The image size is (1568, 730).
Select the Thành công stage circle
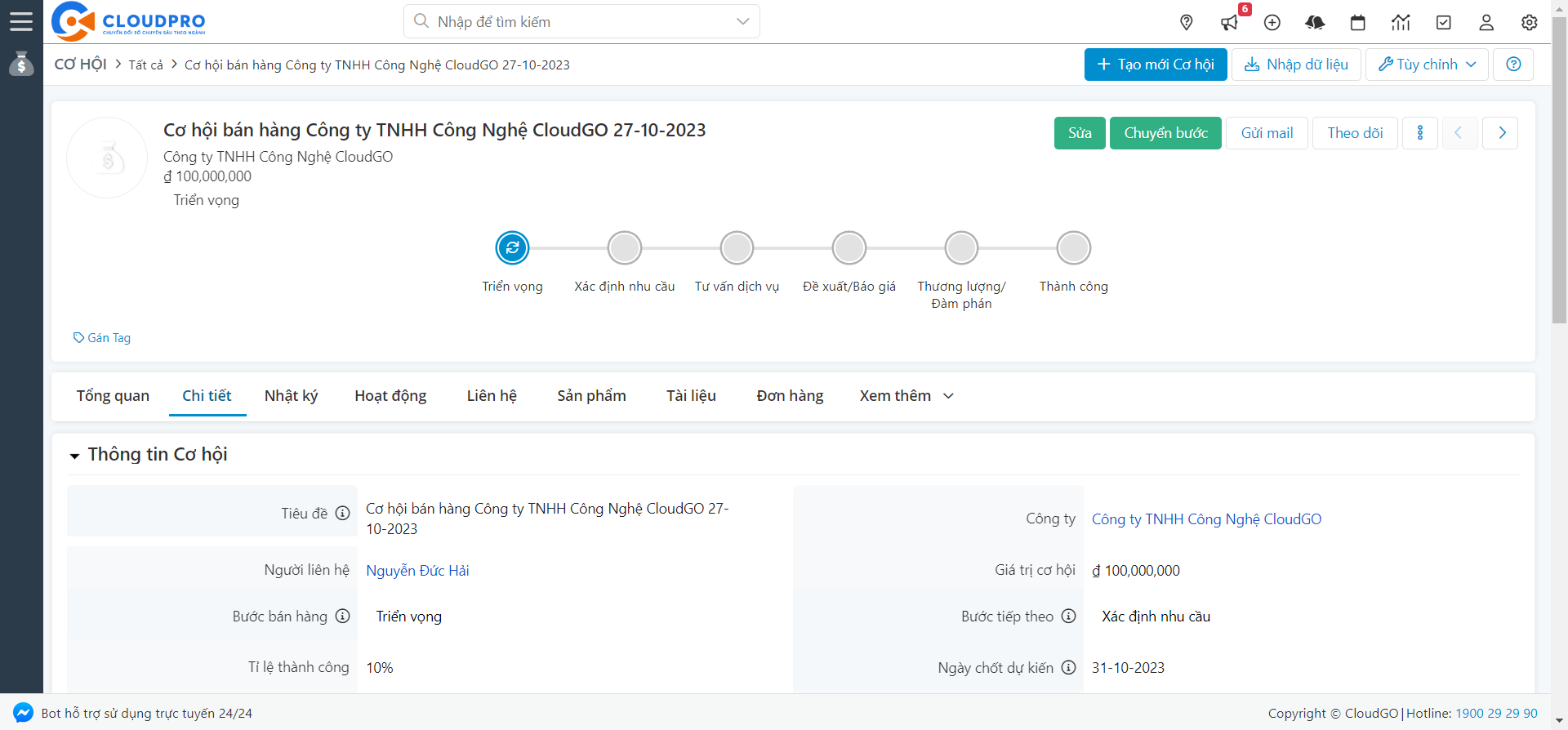pyautogui.click(x=1074, y=247)
